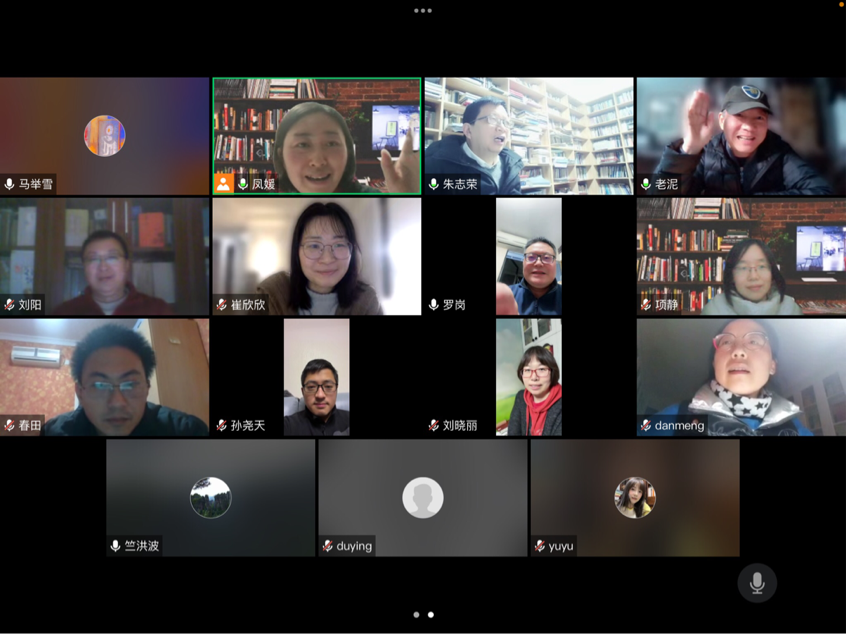The width and height of the screenshot is (846, 634).
Task: Click 马举雪's microphone icon
Action: (10, 184)
